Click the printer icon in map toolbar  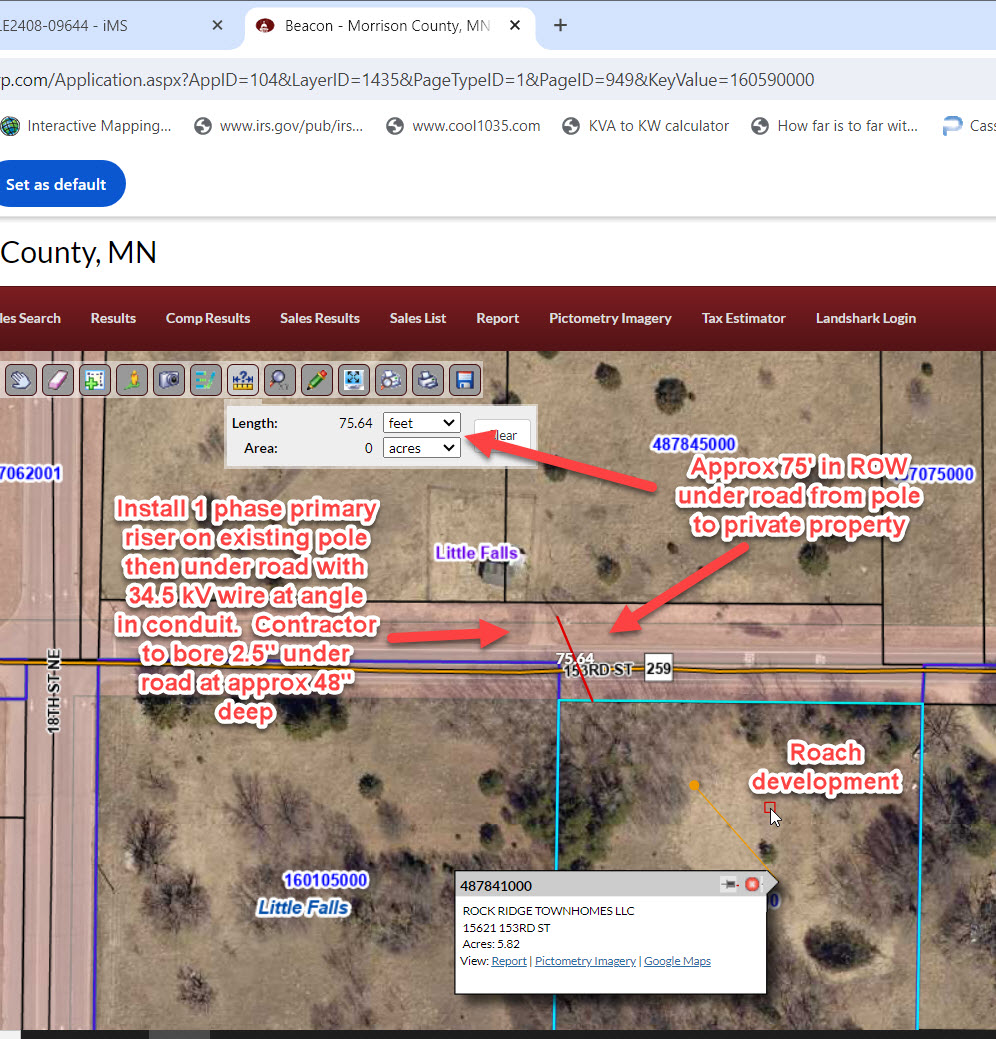coord(428,380)
